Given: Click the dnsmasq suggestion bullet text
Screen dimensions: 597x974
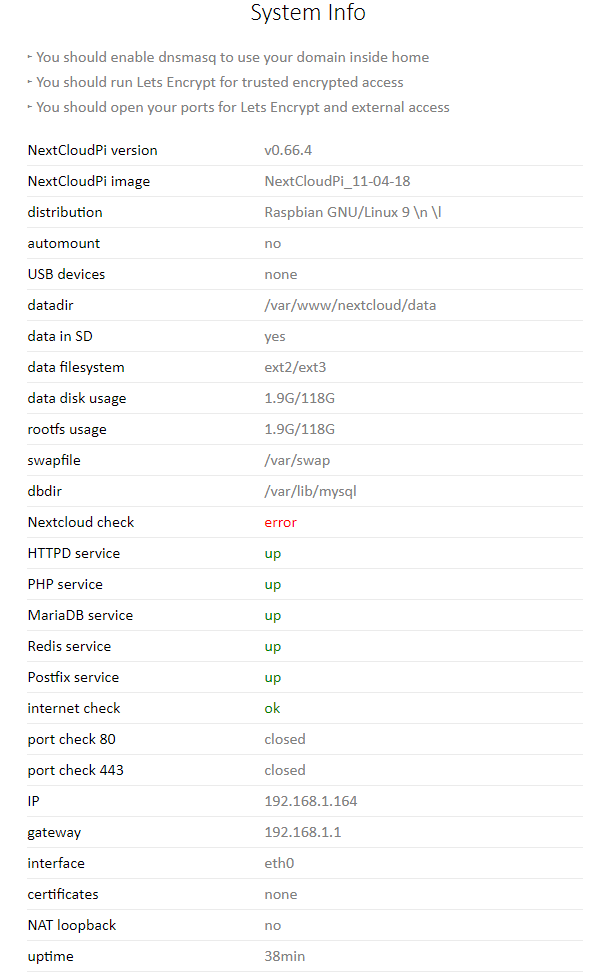Looking at the screenshot, I should click(232, 57).
